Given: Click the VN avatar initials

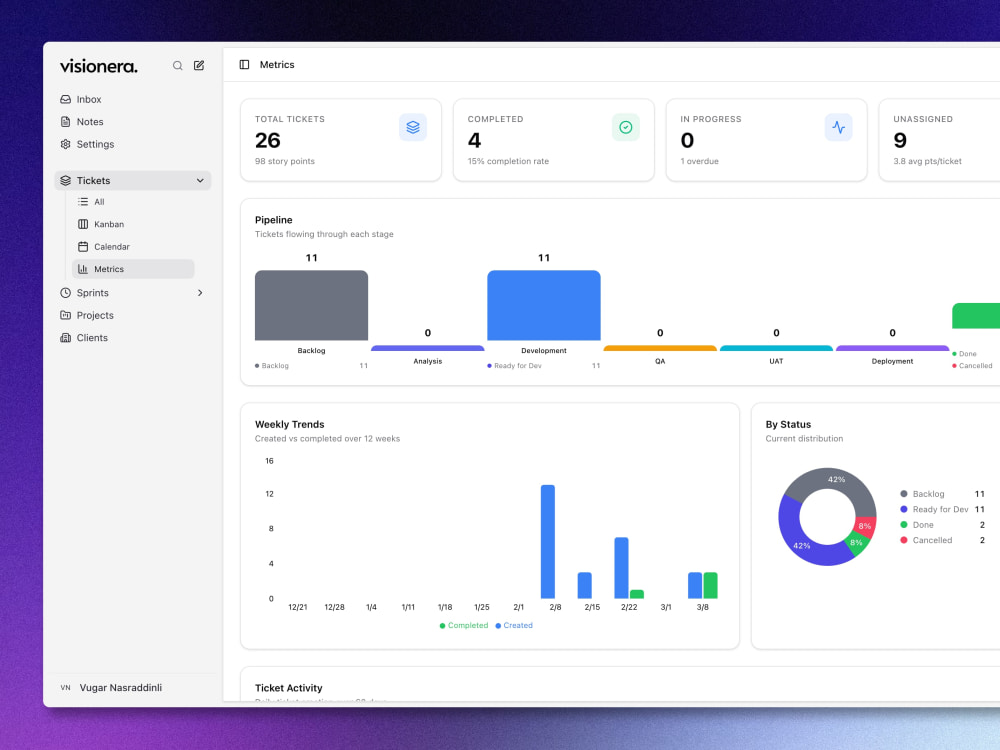Looking at the screenshot, I should click(66, 688).
